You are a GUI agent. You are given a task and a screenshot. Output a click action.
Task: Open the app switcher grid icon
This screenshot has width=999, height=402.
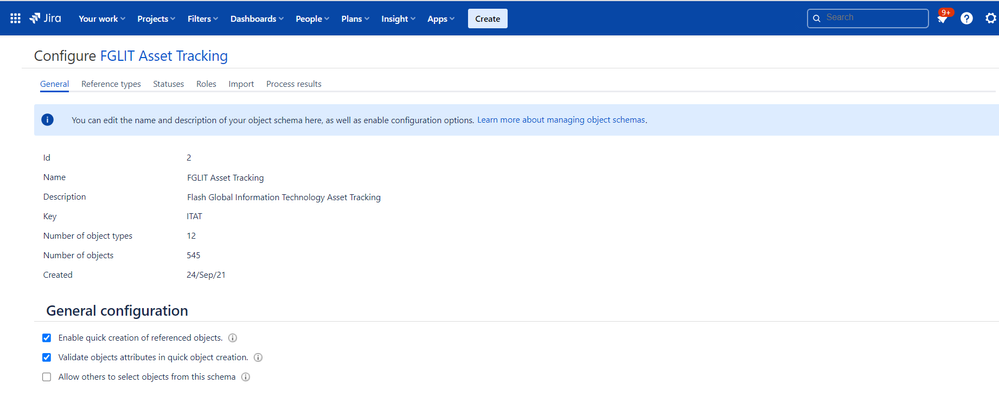click(15, 18)
